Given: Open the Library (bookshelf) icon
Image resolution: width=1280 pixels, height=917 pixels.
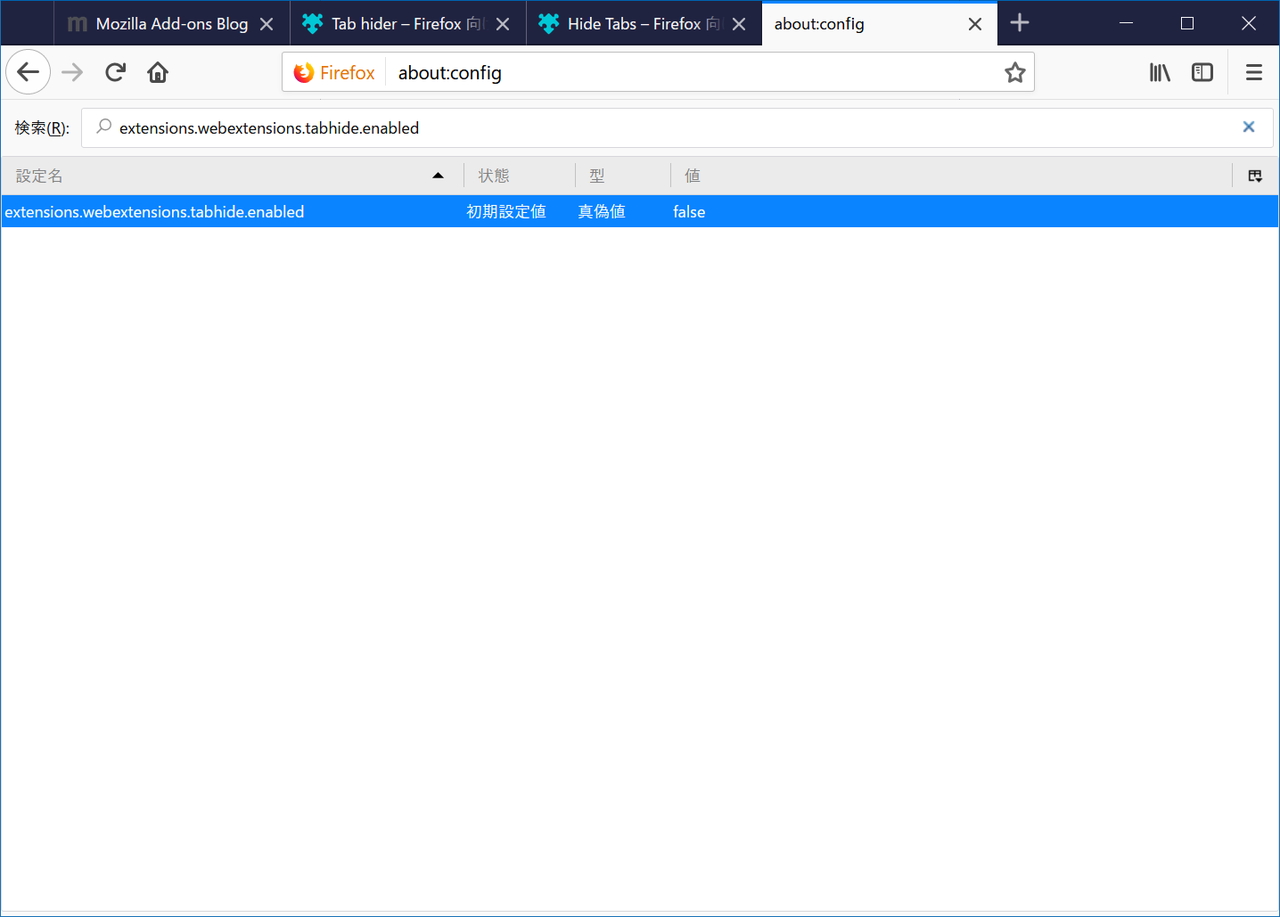Looking at the screenshot, I should point(1159,71).
